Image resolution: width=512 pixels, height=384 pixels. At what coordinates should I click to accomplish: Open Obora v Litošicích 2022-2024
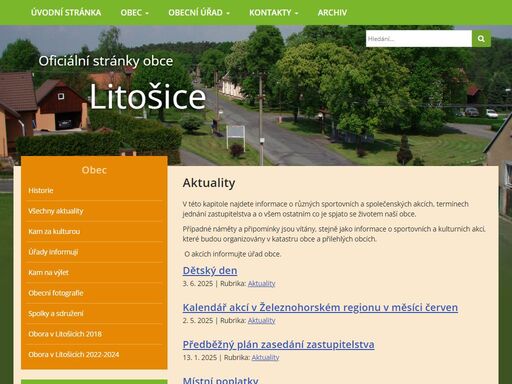(74, 354)
